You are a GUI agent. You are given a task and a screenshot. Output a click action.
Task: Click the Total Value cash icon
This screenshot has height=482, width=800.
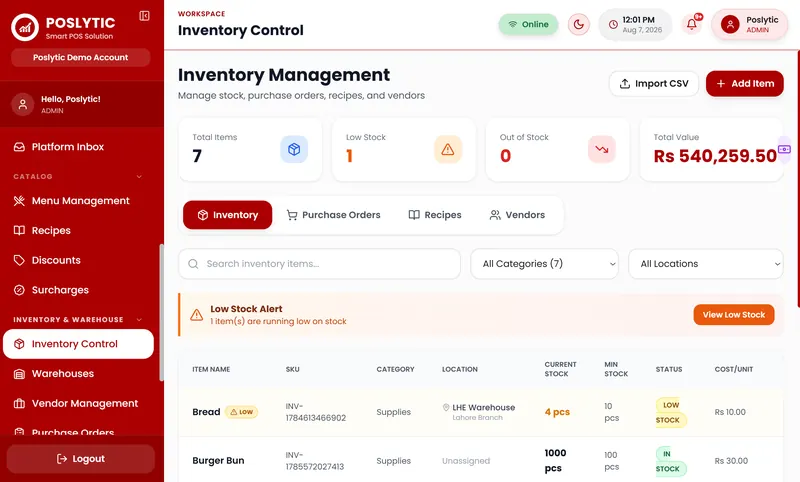click(x=784, y=149)
